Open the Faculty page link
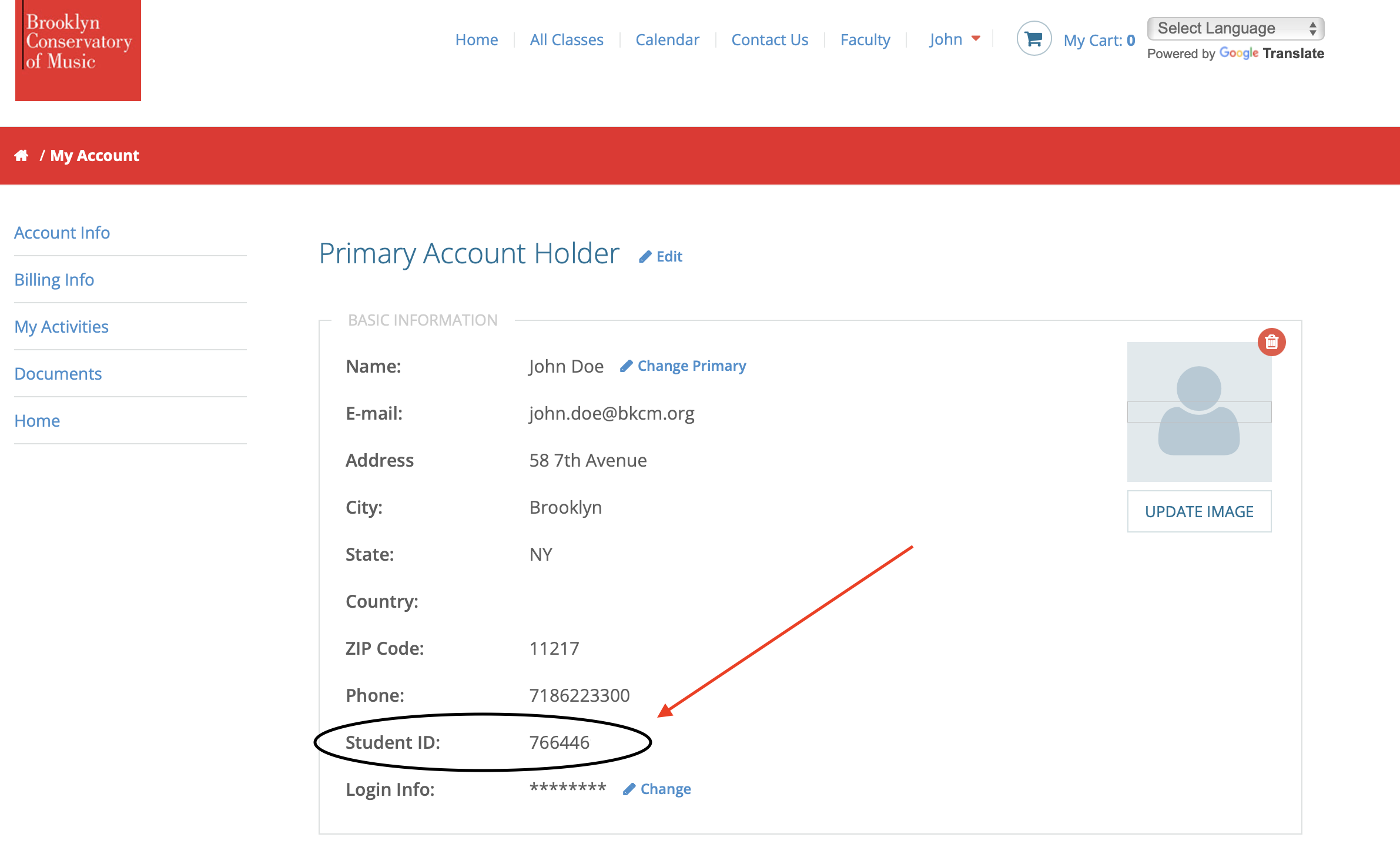The height and width of the screenshot is (844, 1400). click(865, 39)
